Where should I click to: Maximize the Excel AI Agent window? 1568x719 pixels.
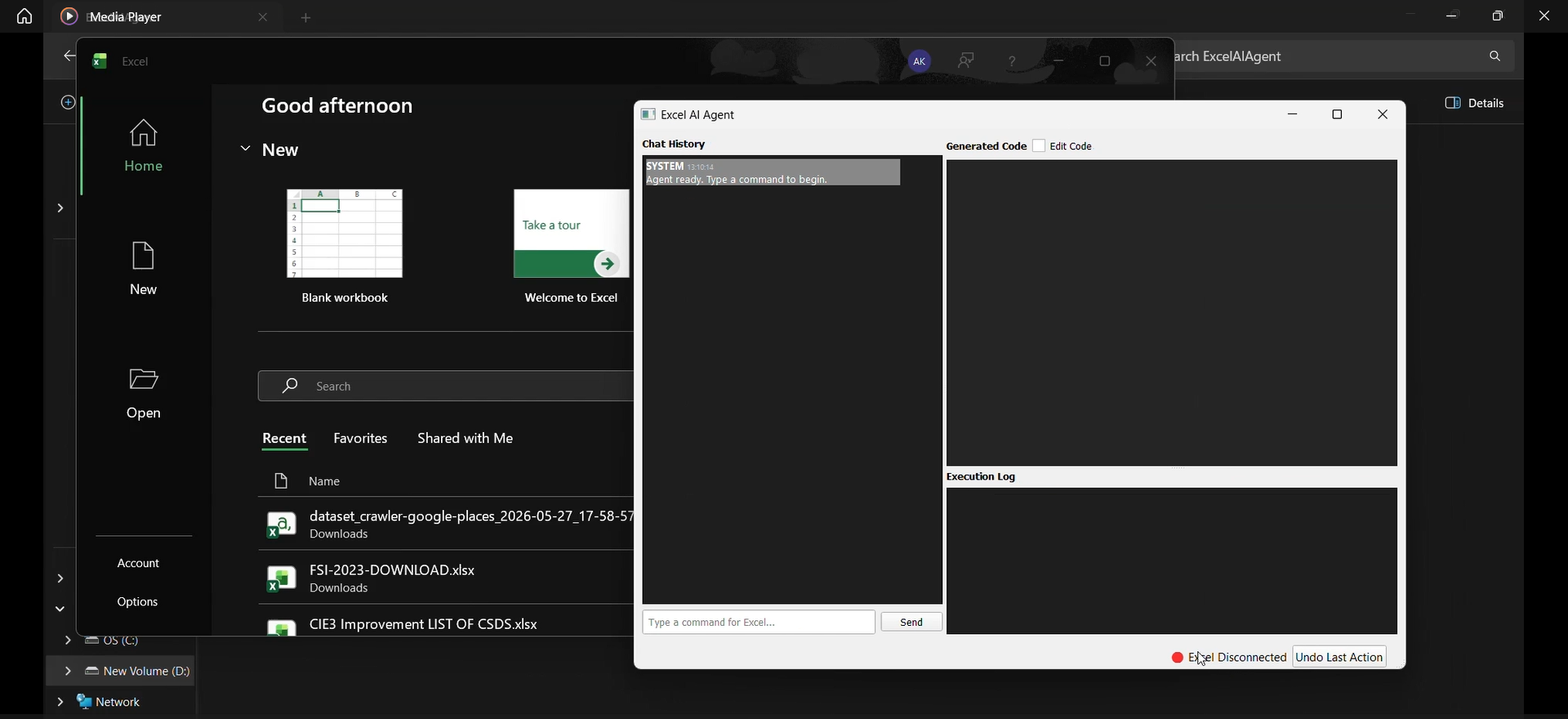coord(1338,115)
